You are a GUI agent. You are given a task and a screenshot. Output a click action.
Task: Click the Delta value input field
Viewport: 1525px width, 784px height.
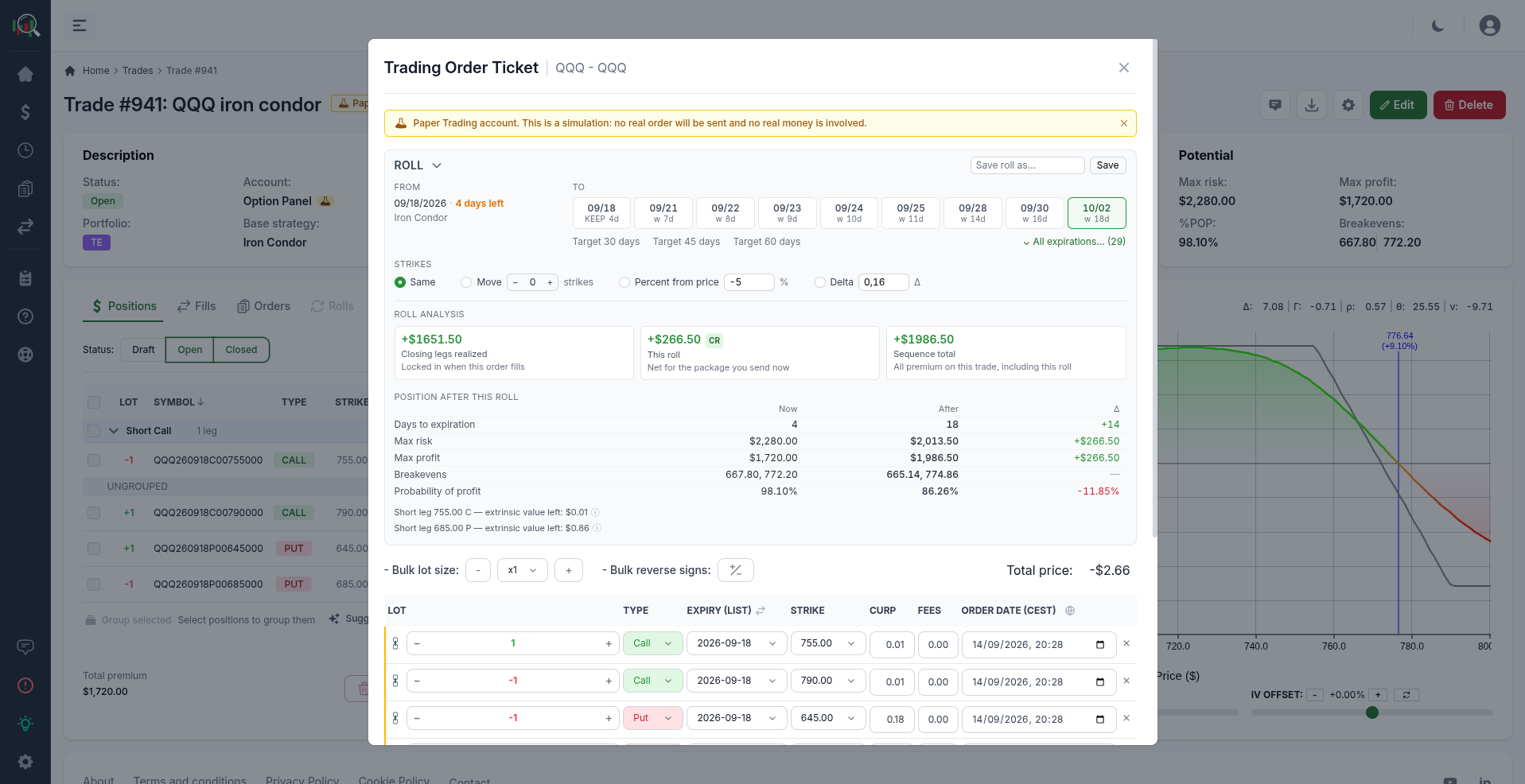pos(883,282)
